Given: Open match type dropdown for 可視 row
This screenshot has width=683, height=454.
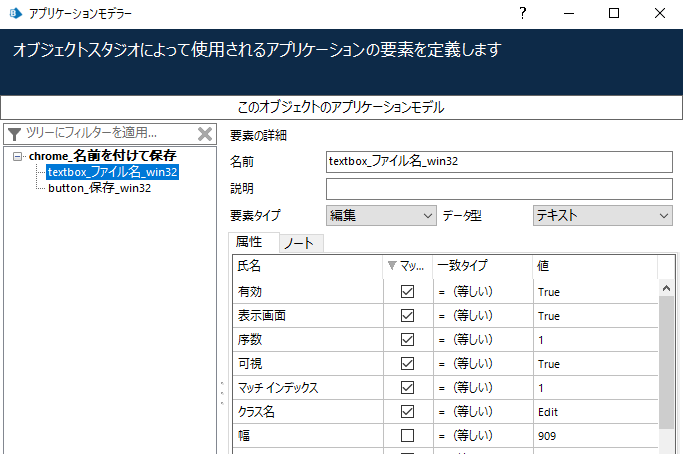Looking at the screenshot, I should 483,363.
